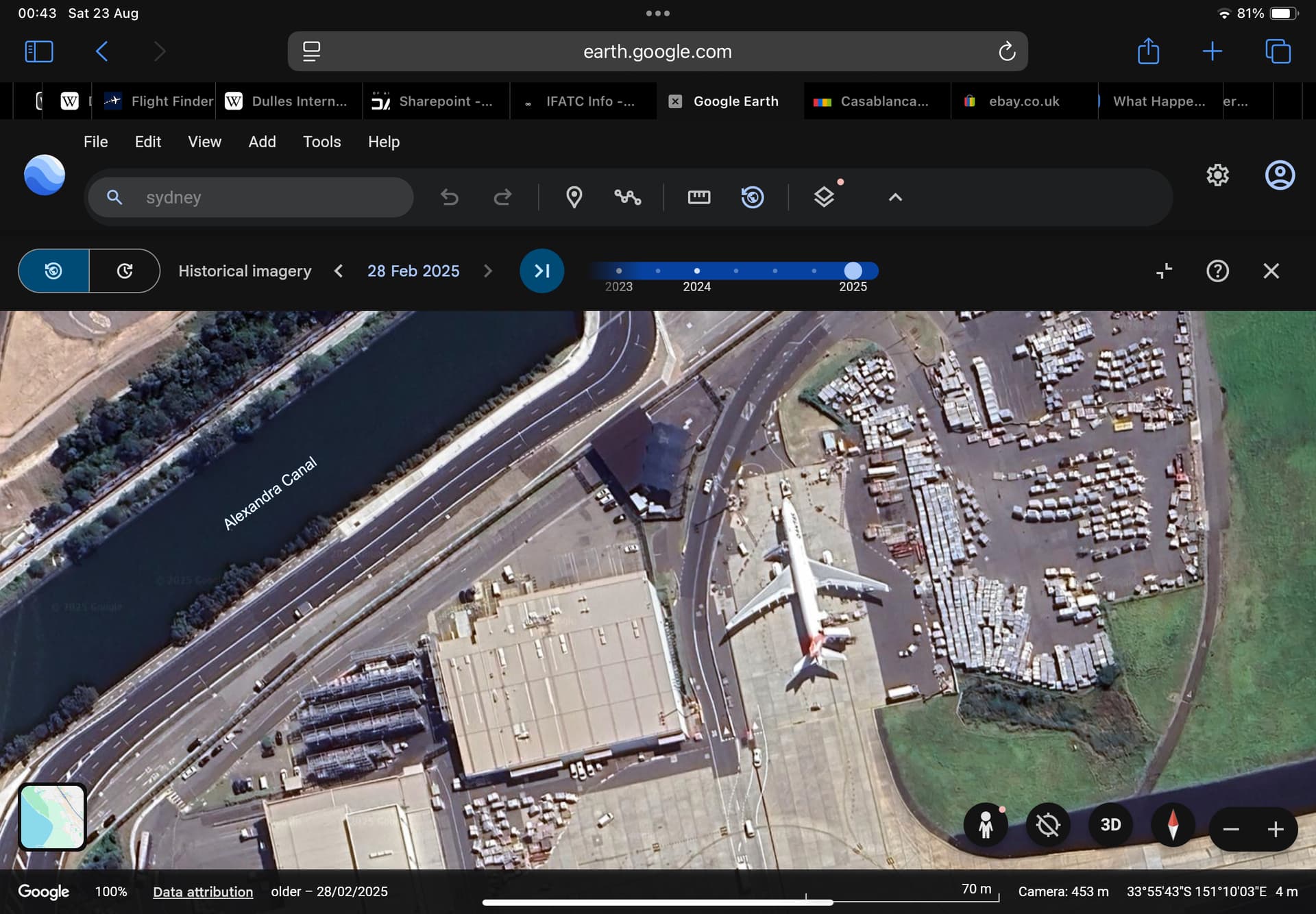Click the 2024 marker on the timeline
1316x914 pixels.
pyautogui.click(x=696, y=271)
